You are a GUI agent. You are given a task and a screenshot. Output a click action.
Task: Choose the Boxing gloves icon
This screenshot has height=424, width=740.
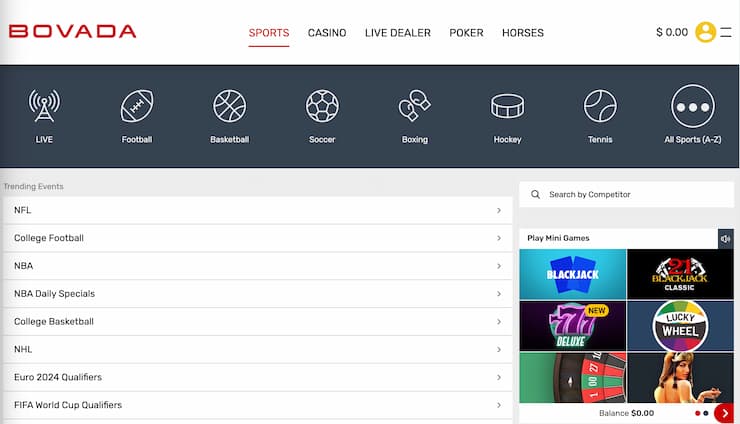414,106
